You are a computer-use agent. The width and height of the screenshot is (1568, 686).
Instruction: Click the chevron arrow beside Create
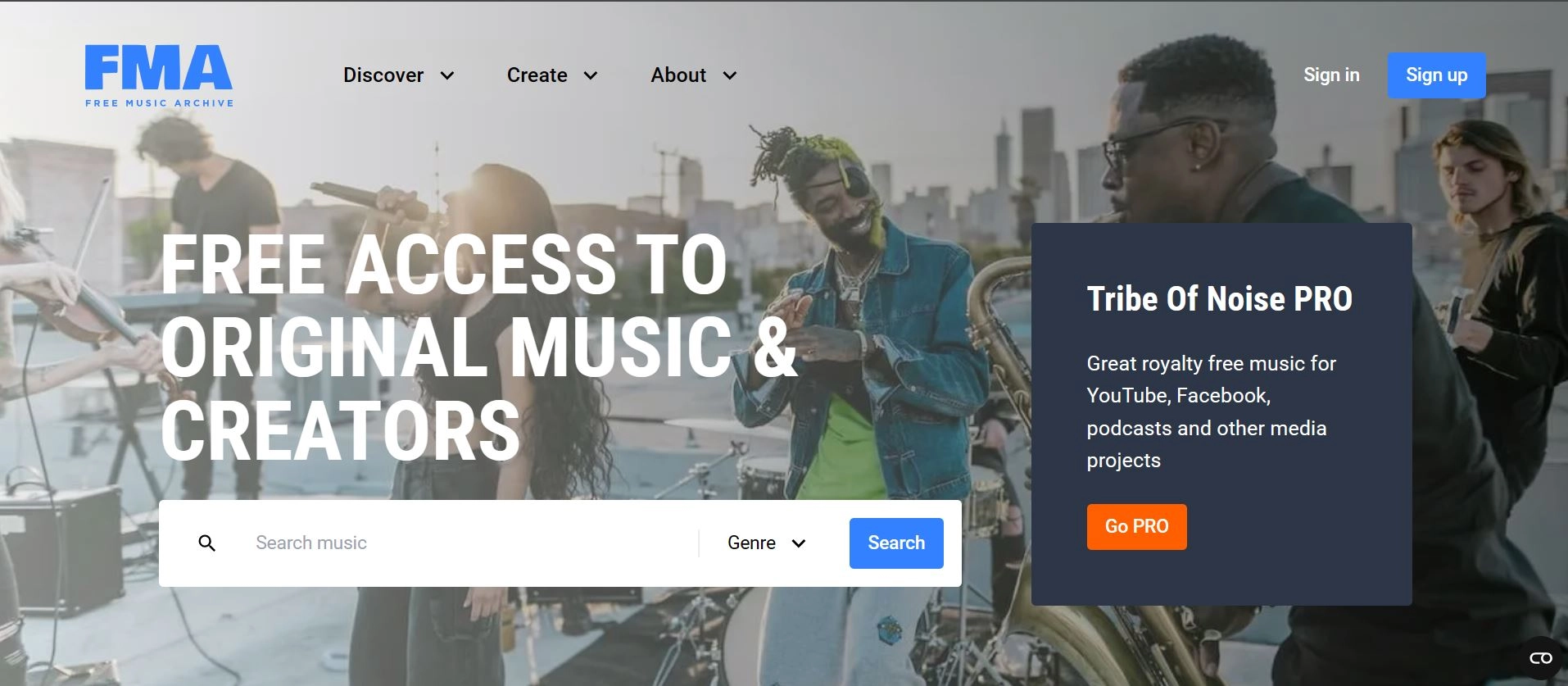click(591, 75)
